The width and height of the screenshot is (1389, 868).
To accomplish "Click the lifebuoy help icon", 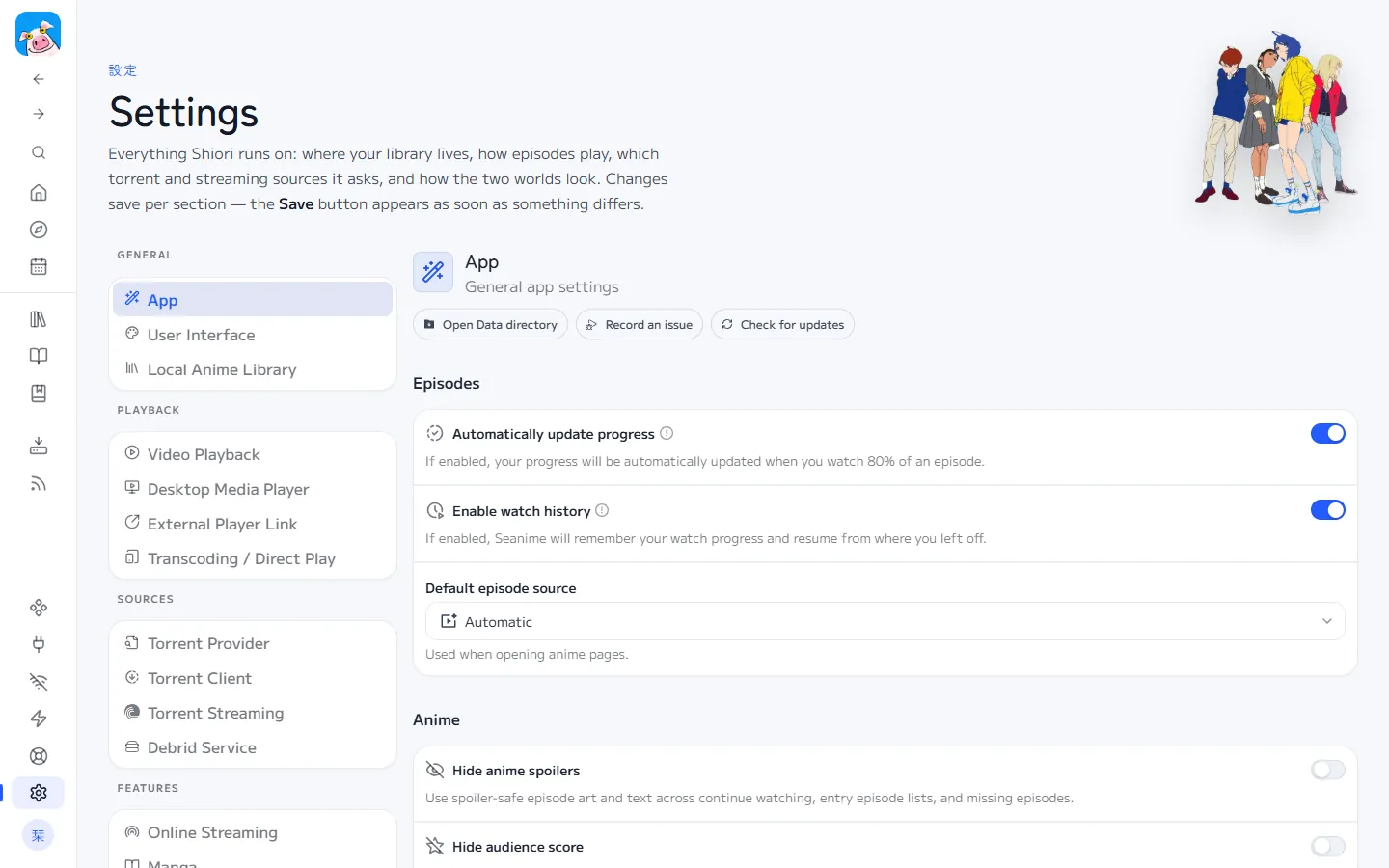I will tap(39, 756).
